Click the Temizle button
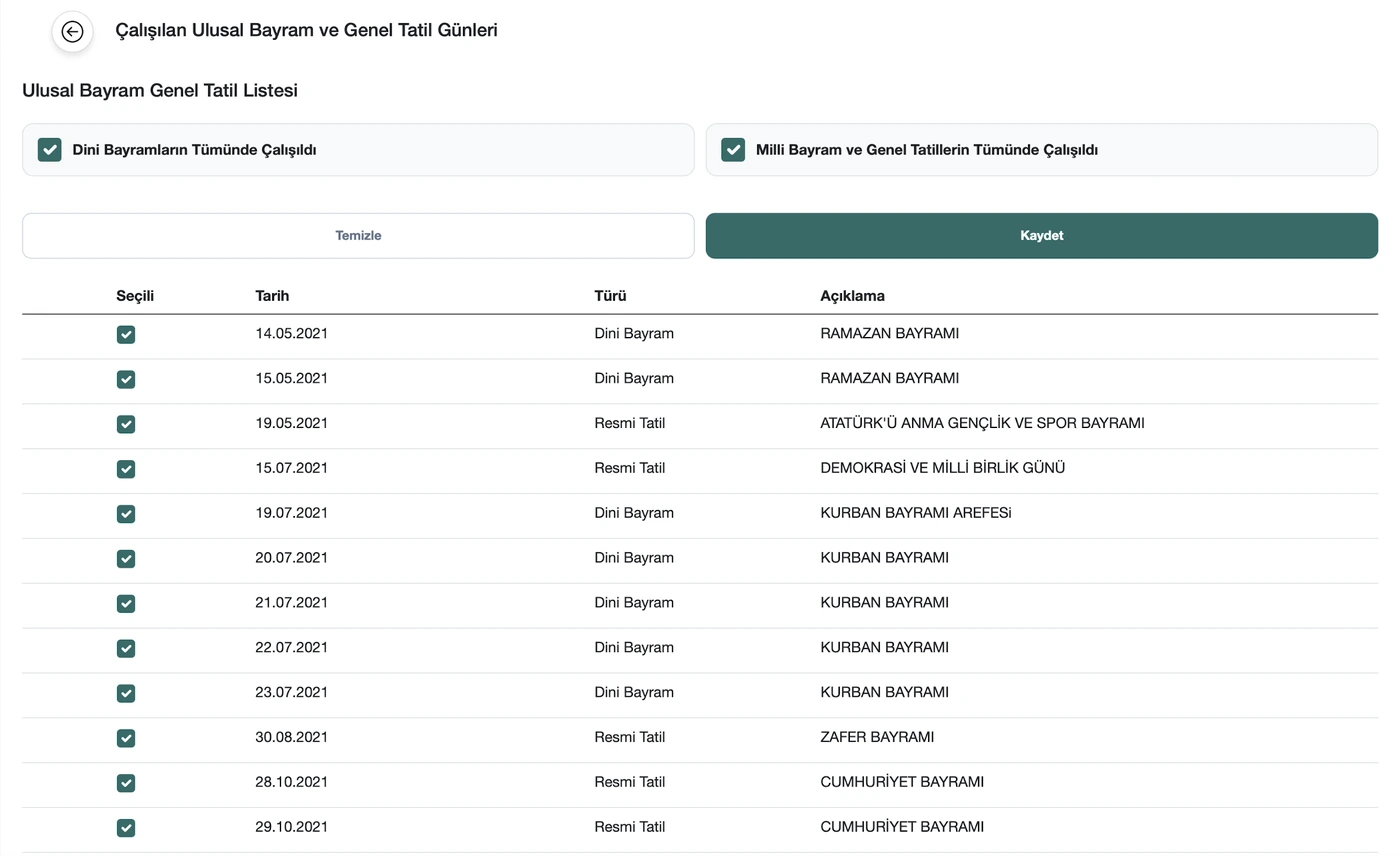The image size is (1400, 856). point(358,236)
